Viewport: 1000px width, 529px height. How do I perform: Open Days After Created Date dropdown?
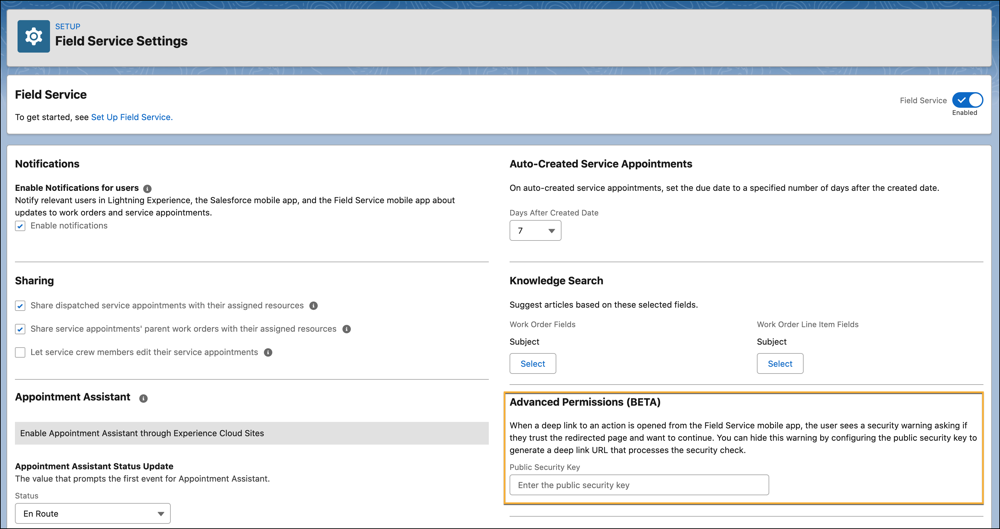point(535,230)
